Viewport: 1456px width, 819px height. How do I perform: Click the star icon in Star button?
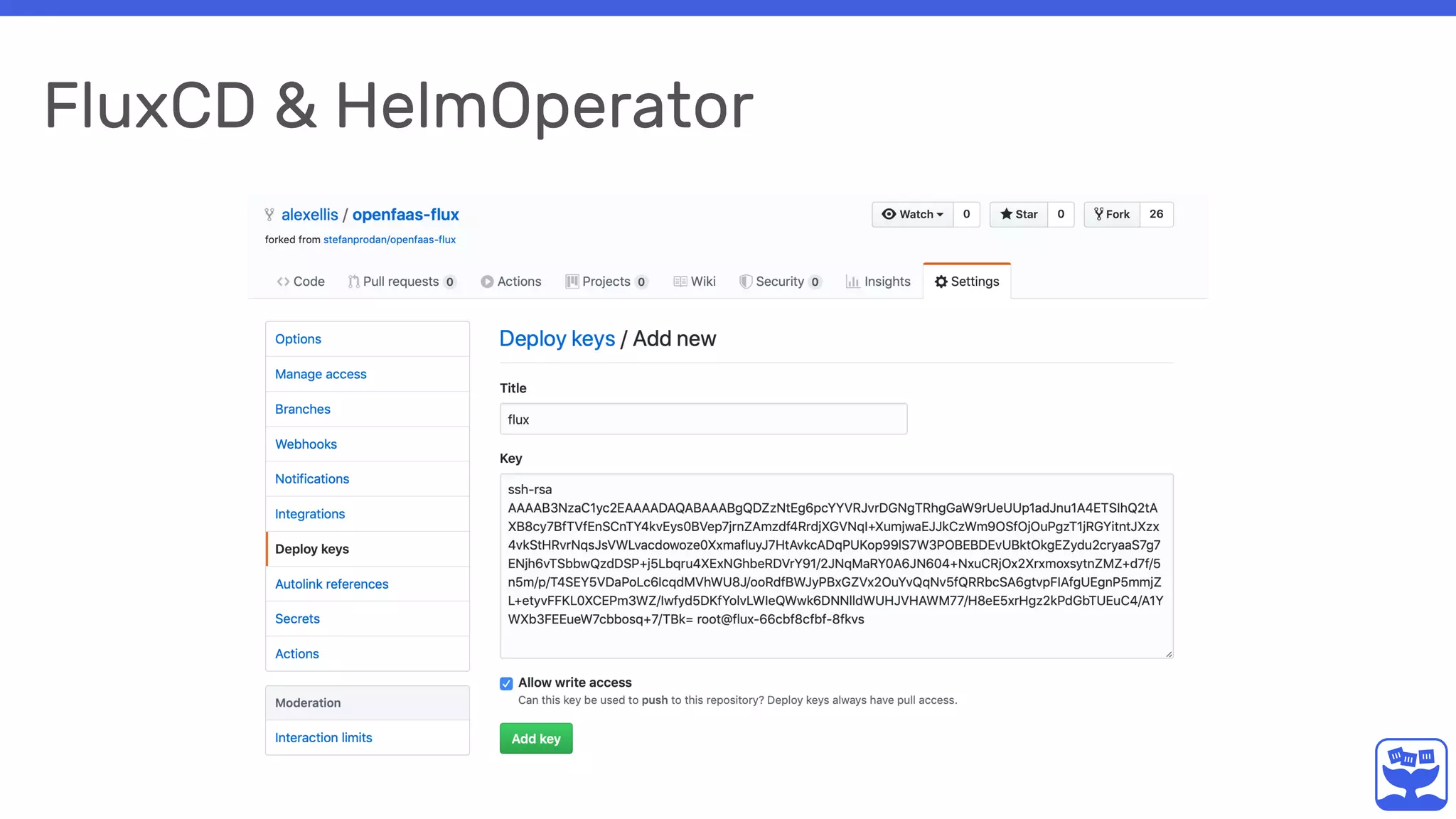point(1006,214)
